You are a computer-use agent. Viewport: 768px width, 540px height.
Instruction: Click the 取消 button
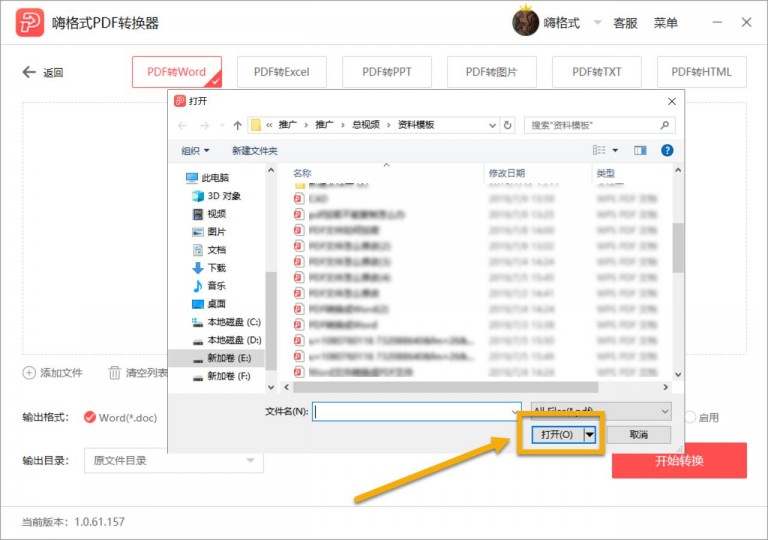(x=639, y=435)
